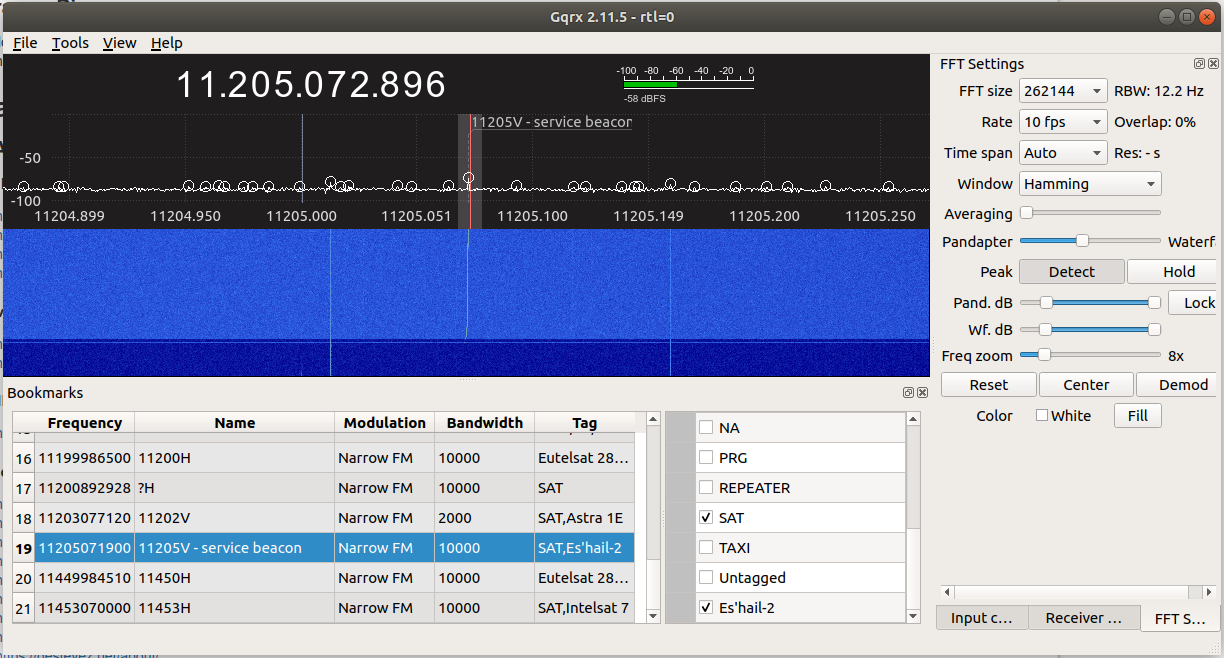This screenshot has width=1224, height=658.
Task: Close the FFT Settings dock panel
Action: 1214,63
